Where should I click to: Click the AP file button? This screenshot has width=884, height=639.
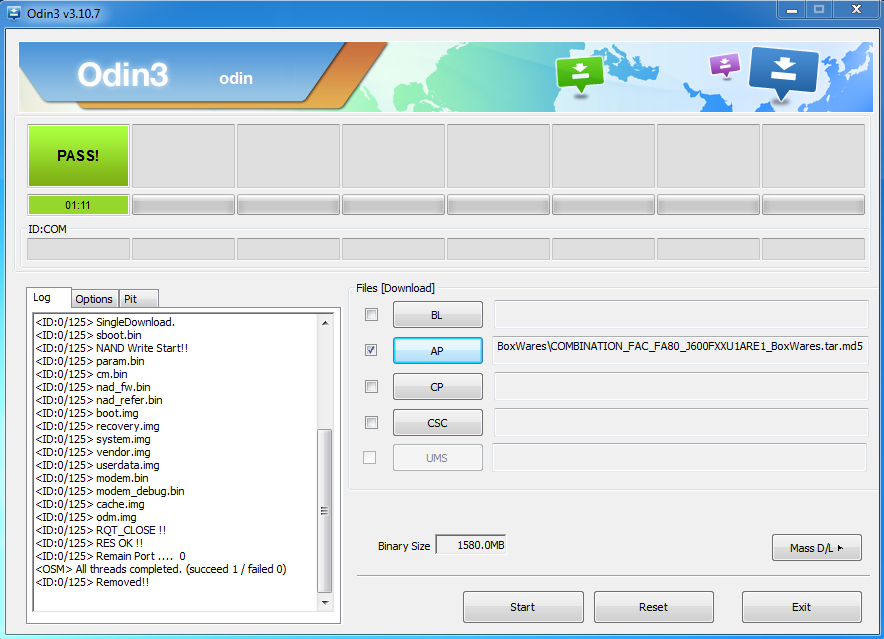coord(437,351)
